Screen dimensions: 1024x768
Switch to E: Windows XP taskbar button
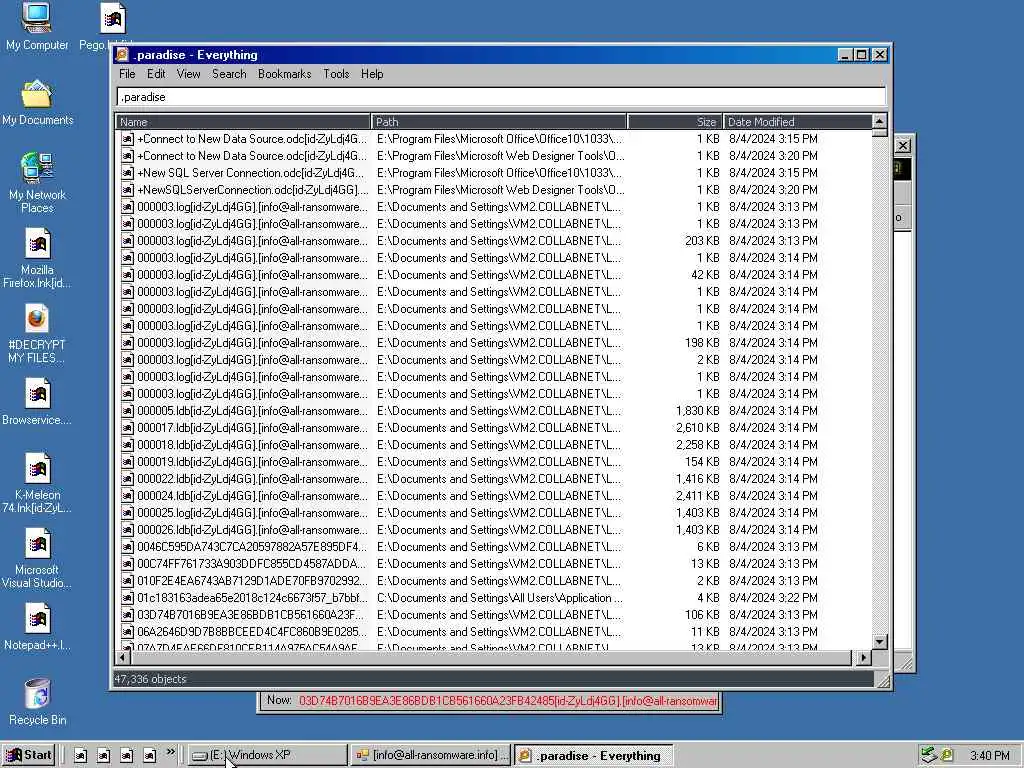point(268,755)
